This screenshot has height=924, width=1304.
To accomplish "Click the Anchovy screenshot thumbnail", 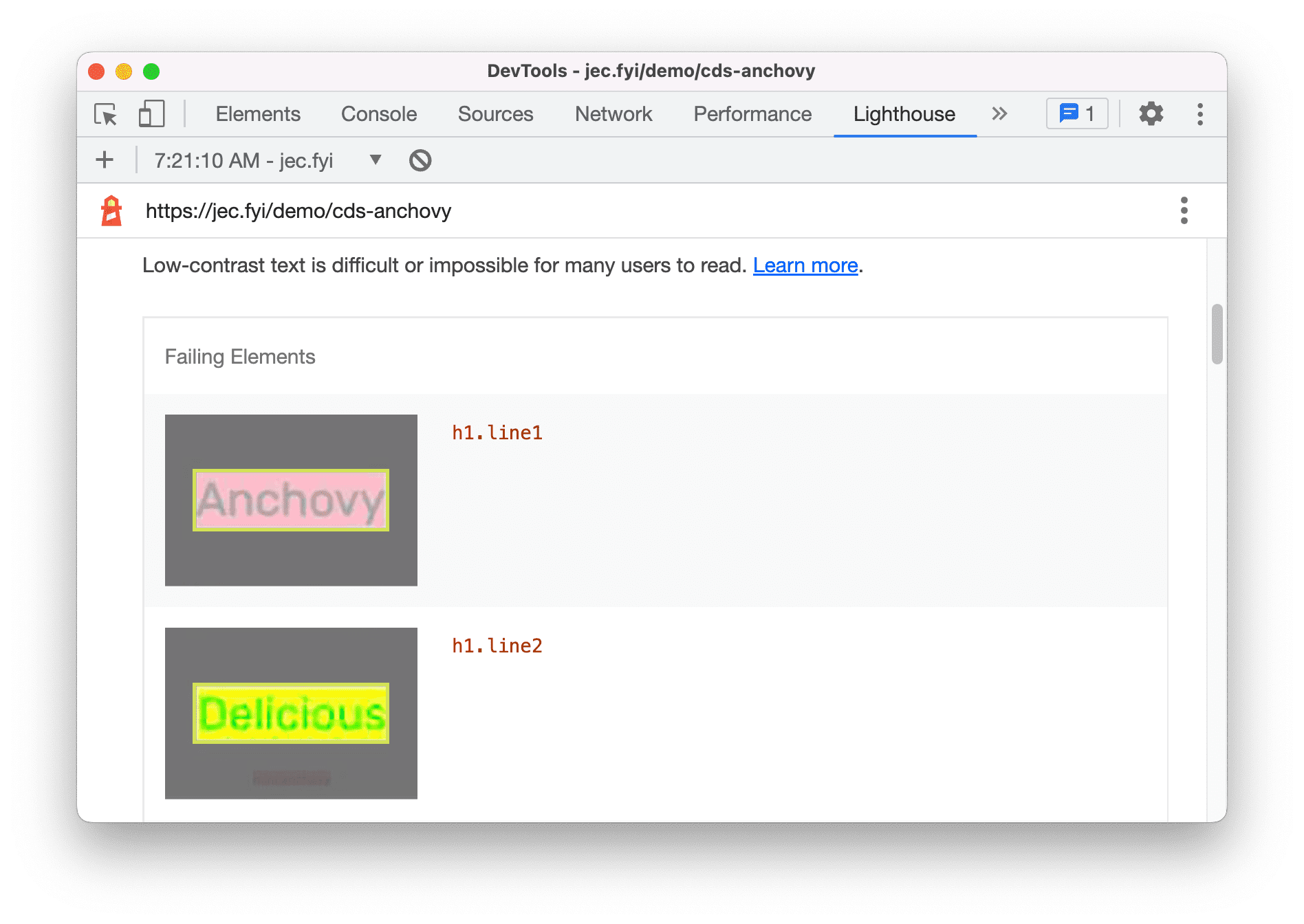I will tap(290, 500).
